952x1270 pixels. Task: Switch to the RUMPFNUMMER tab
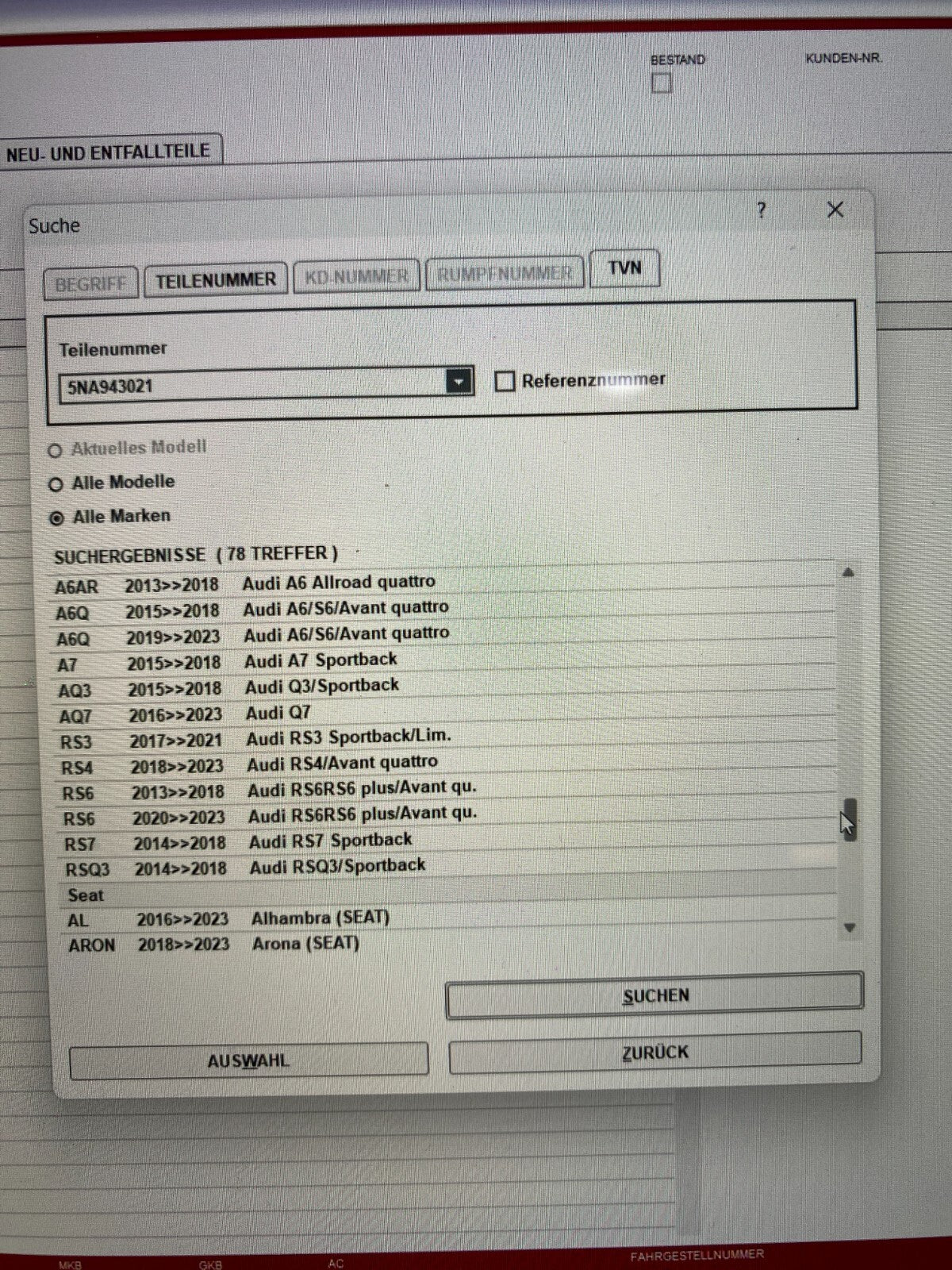(505, 273)
